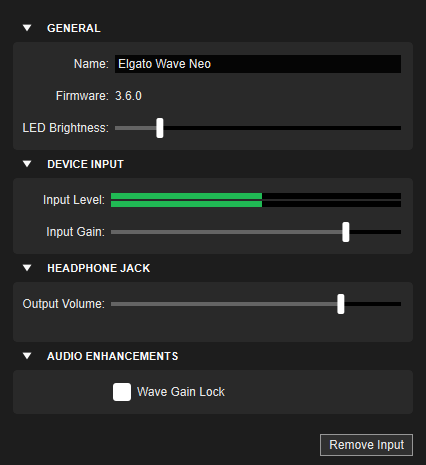Click the HEADPHONE JACK header label
Image resolution: width=426 pixels, height=465 pixels.
point(99,268)
